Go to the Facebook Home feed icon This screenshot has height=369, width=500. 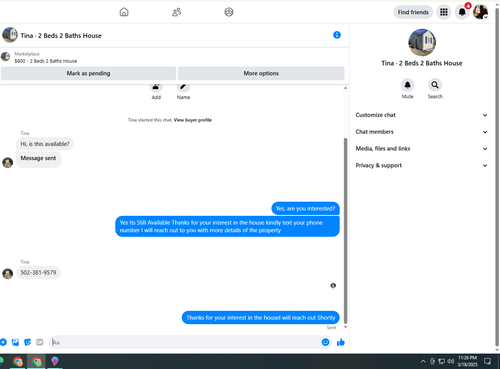pos(124,12)
